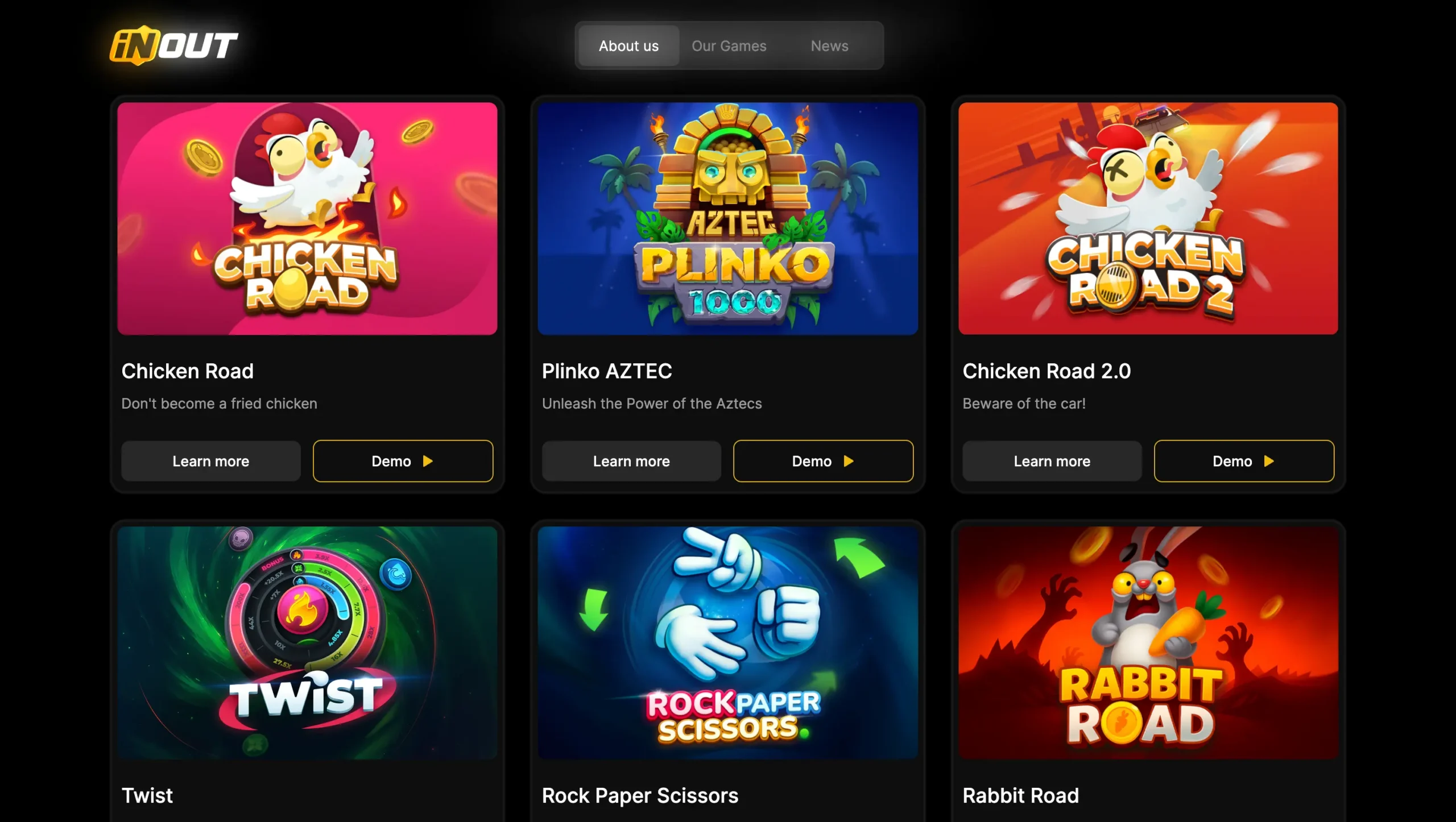Click the INOUT logo
The image size is (1456, 822).
(x=174, y=45)
